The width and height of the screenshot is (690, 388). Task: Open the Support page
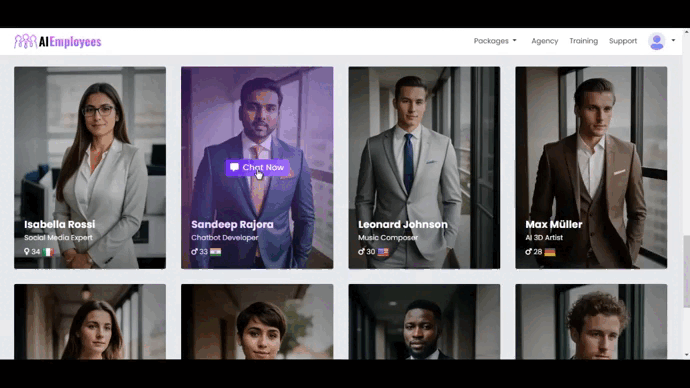point(623,41)
